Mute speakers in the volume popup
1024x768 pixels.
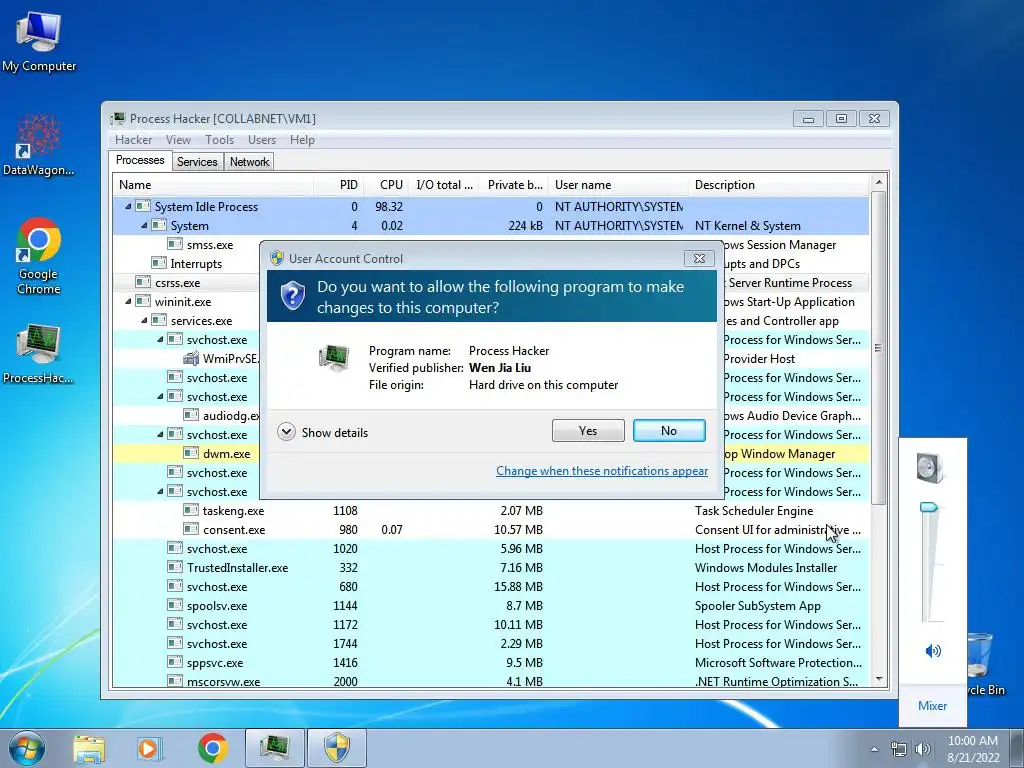click(933, 650)
